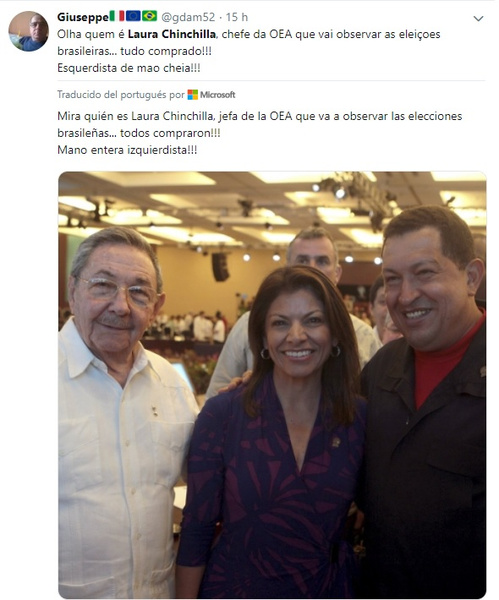Click the display name Giuseppe

tap(83, 17)
